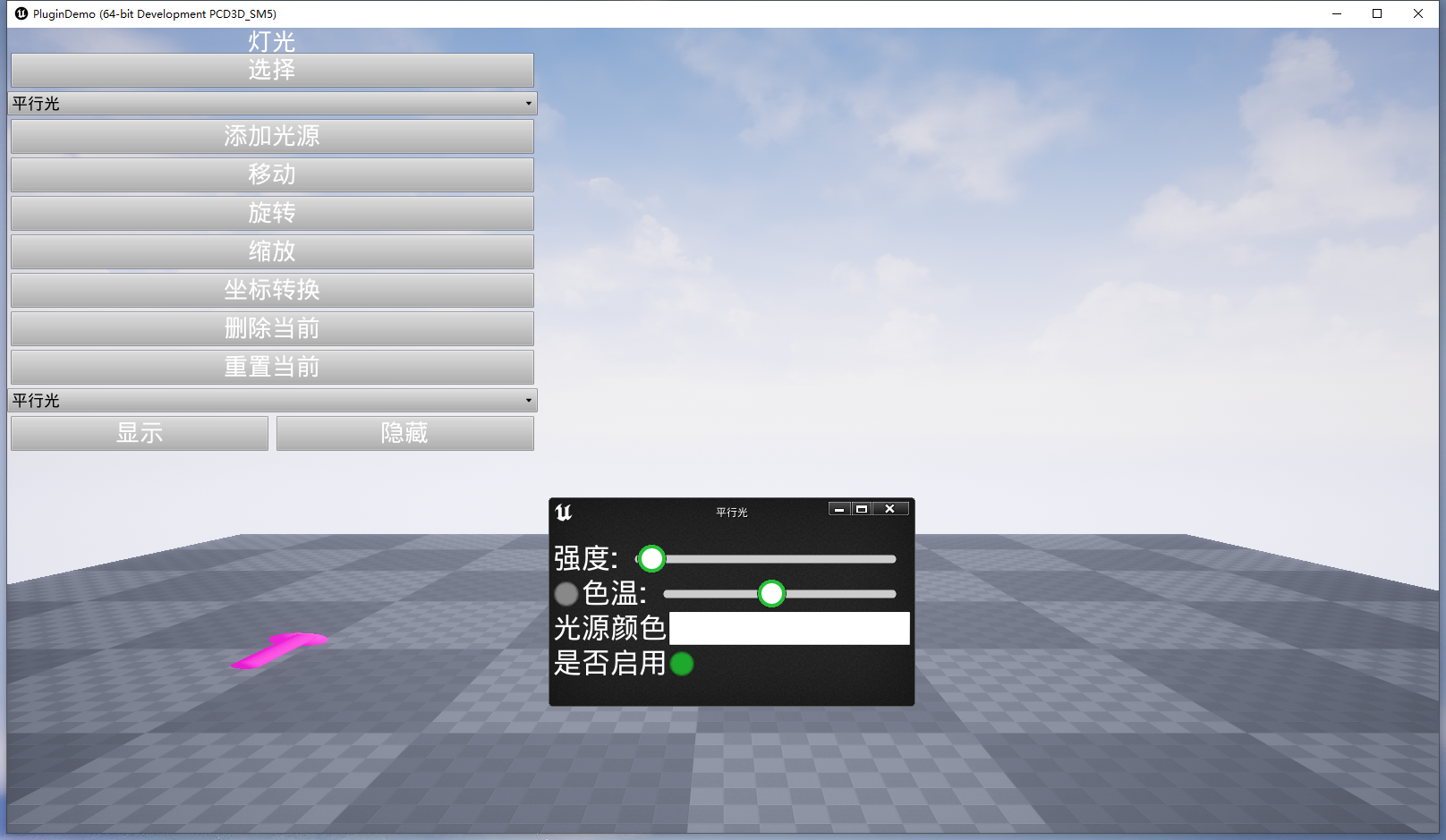This screenshot has height=840, width=1446.
Task: Open the bottom 平行光 selection dropdown
Action: 273,400
